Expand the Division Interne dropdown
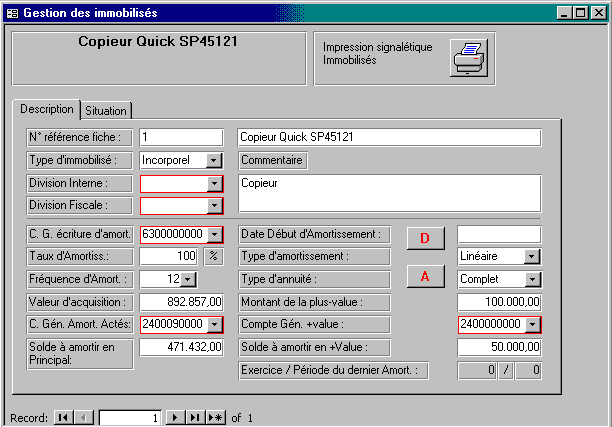The width and height of the screenshot is (612, 427). click(214, 183)
